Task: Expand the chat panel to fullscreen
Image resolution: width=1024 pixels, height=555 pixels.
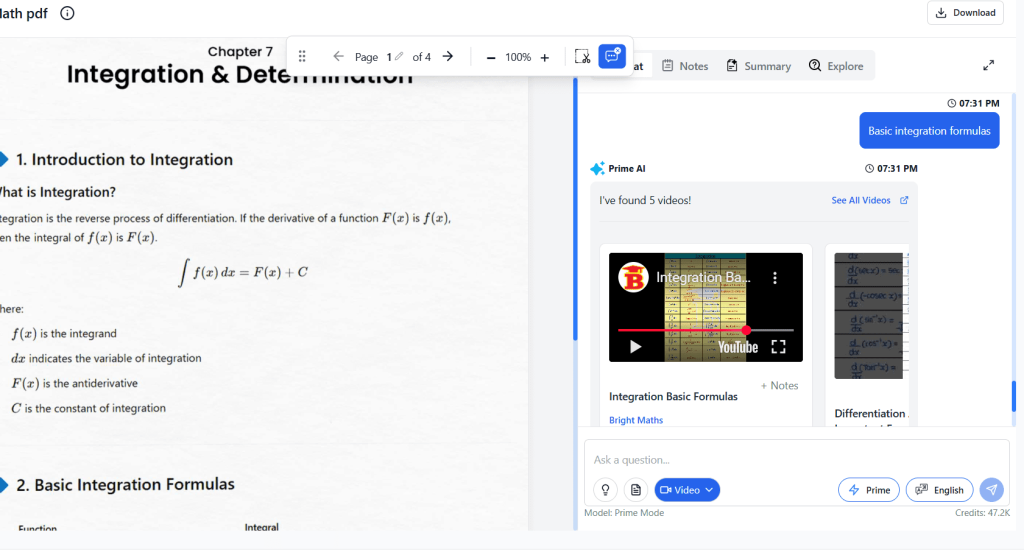Action: click(988, 66)
